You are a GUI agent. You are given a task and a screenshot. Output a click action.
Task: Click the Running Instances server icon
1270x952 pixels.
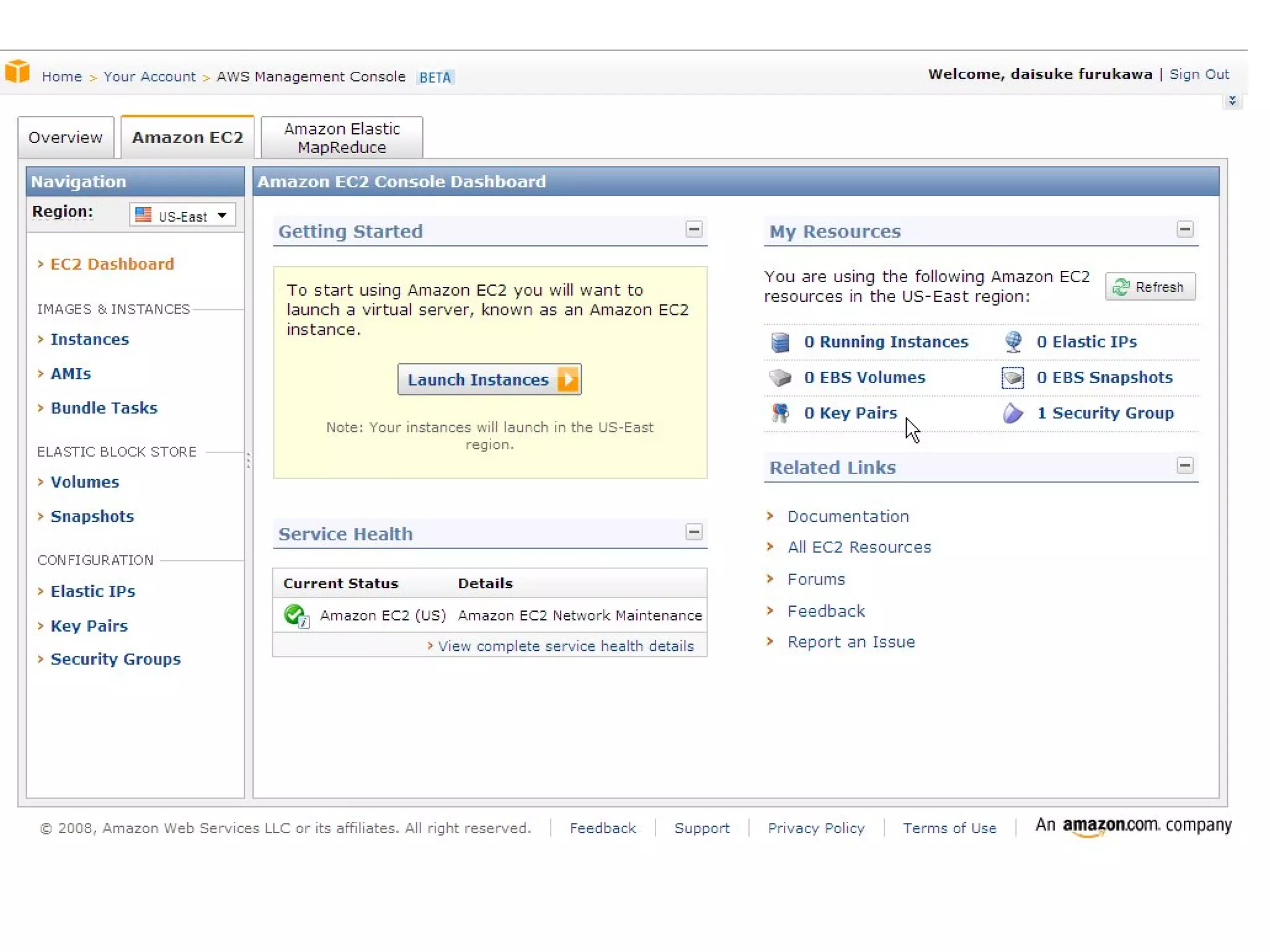click(x=779, y=342)
